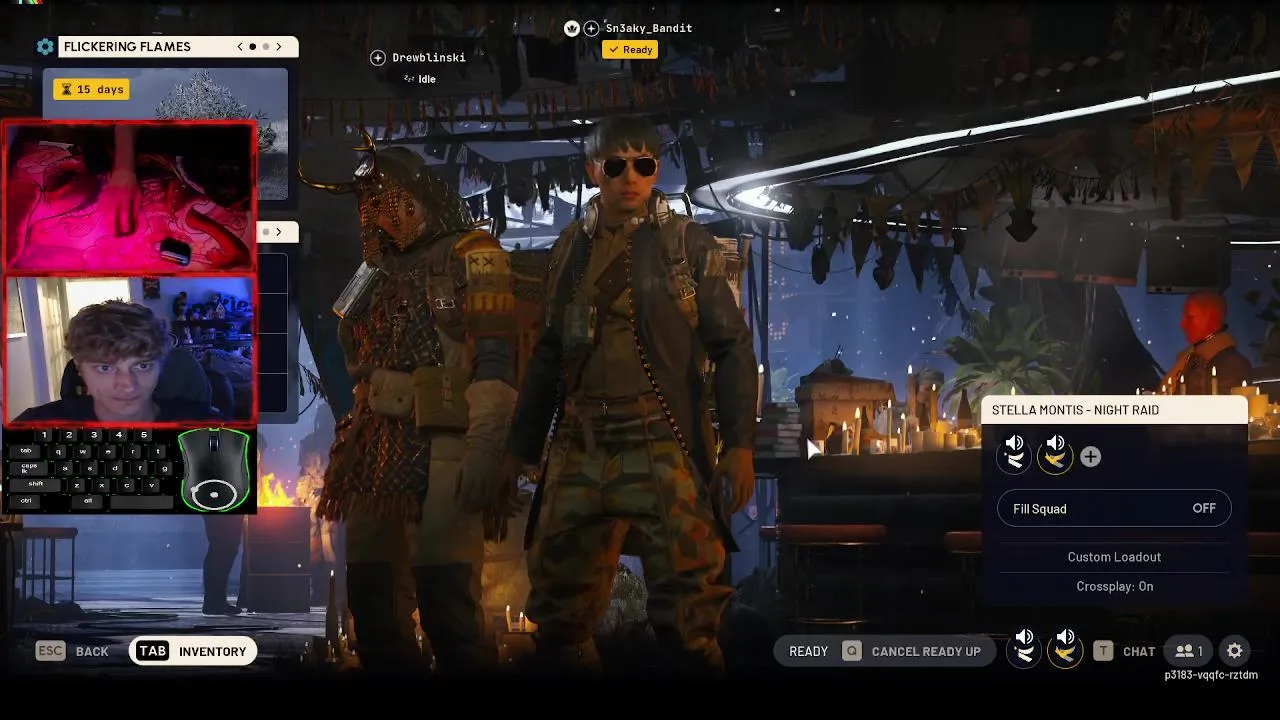Open settings via the bottom-right gear

point(1235,651)
